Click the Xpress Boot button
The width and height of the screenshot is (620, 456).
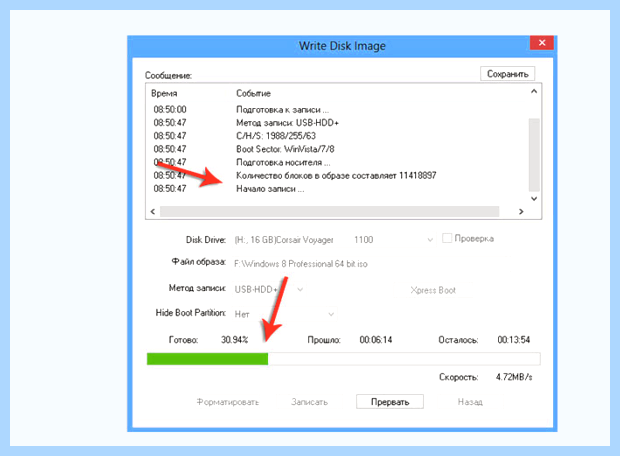[433, 290]
